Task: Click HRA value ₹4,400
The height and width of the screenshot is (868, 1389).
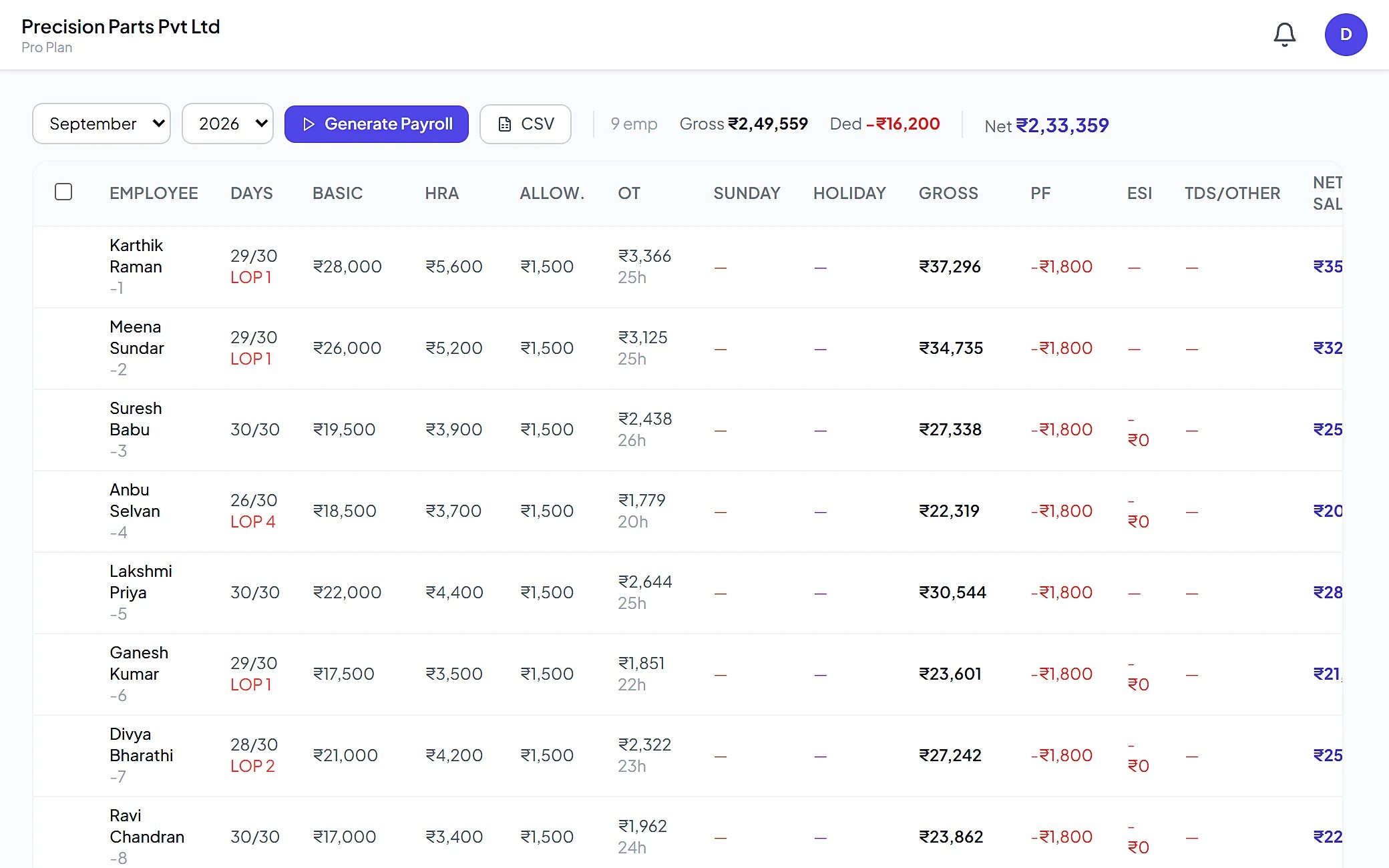Action: coord(454,593)
